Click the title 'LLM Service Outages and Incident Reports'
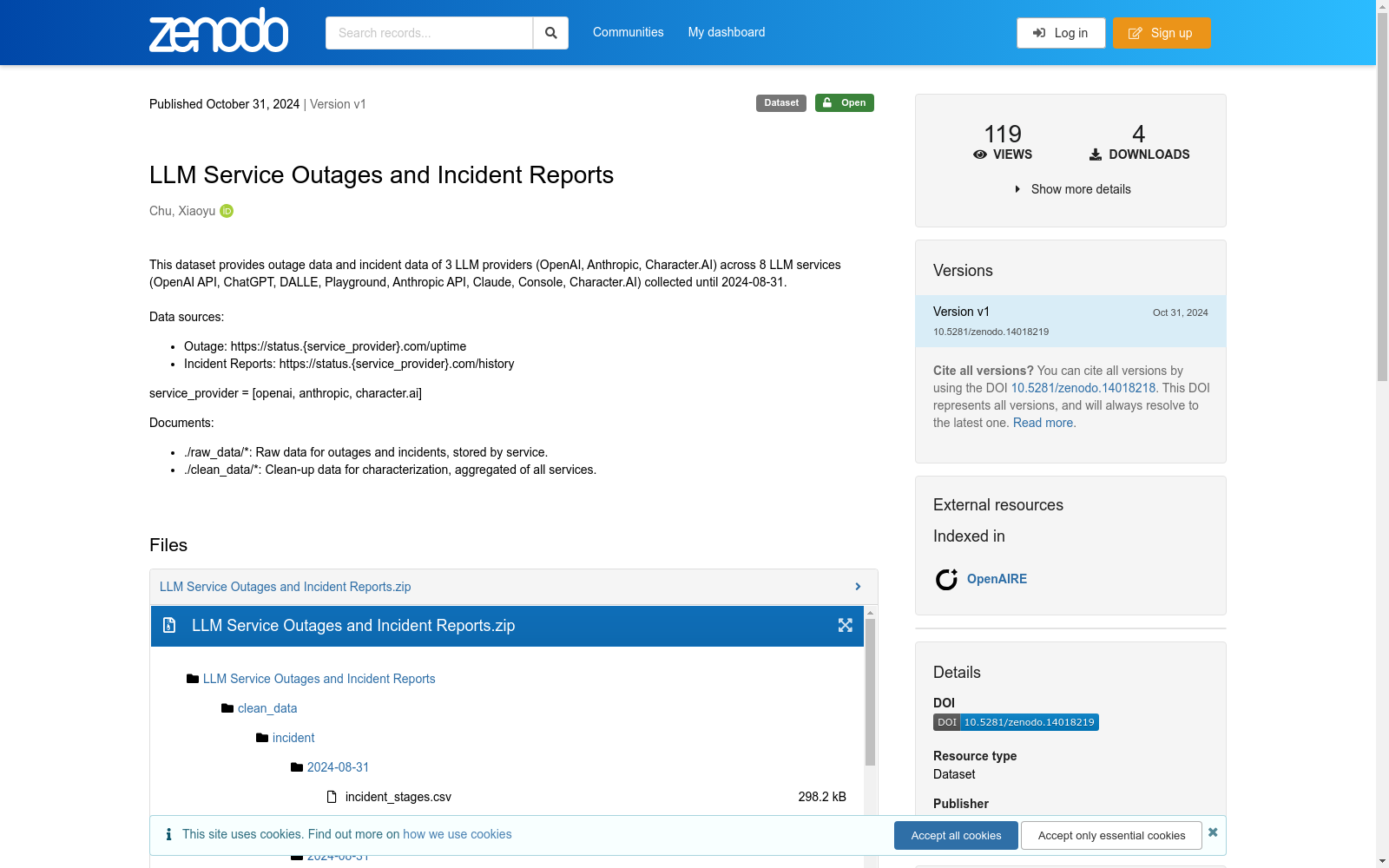Viewport: 1389px width, 868px height. pyautogui.click(x=381, y=174)
